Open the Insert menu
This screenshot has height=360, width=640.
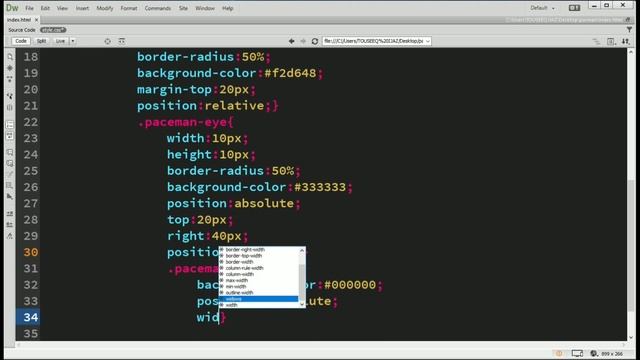82,8
